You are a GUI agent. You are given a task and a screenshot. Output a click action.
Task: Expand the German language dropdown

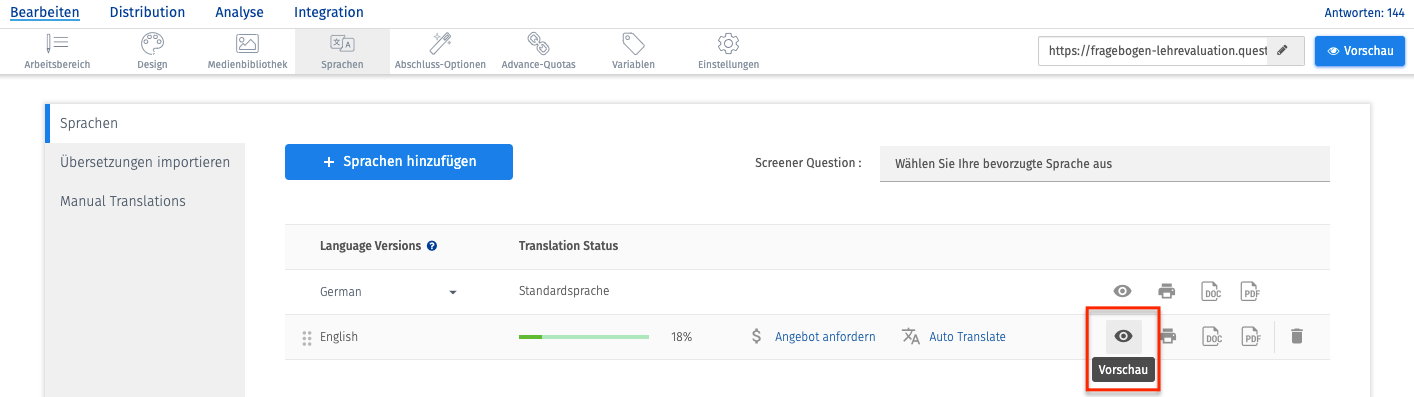(x=452, y=292)
